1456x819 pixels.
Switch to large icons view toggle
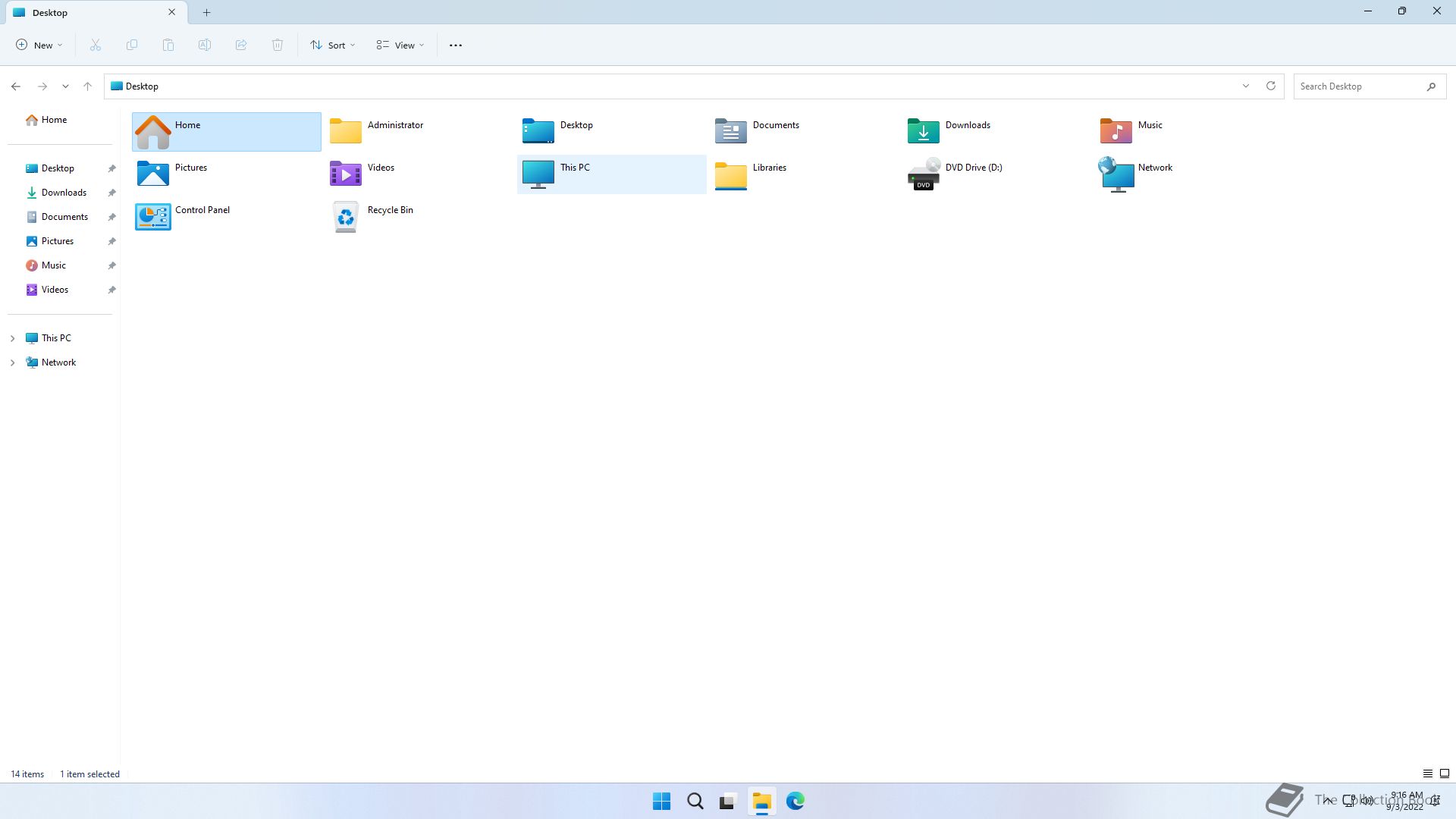[x=1445, y=773]
